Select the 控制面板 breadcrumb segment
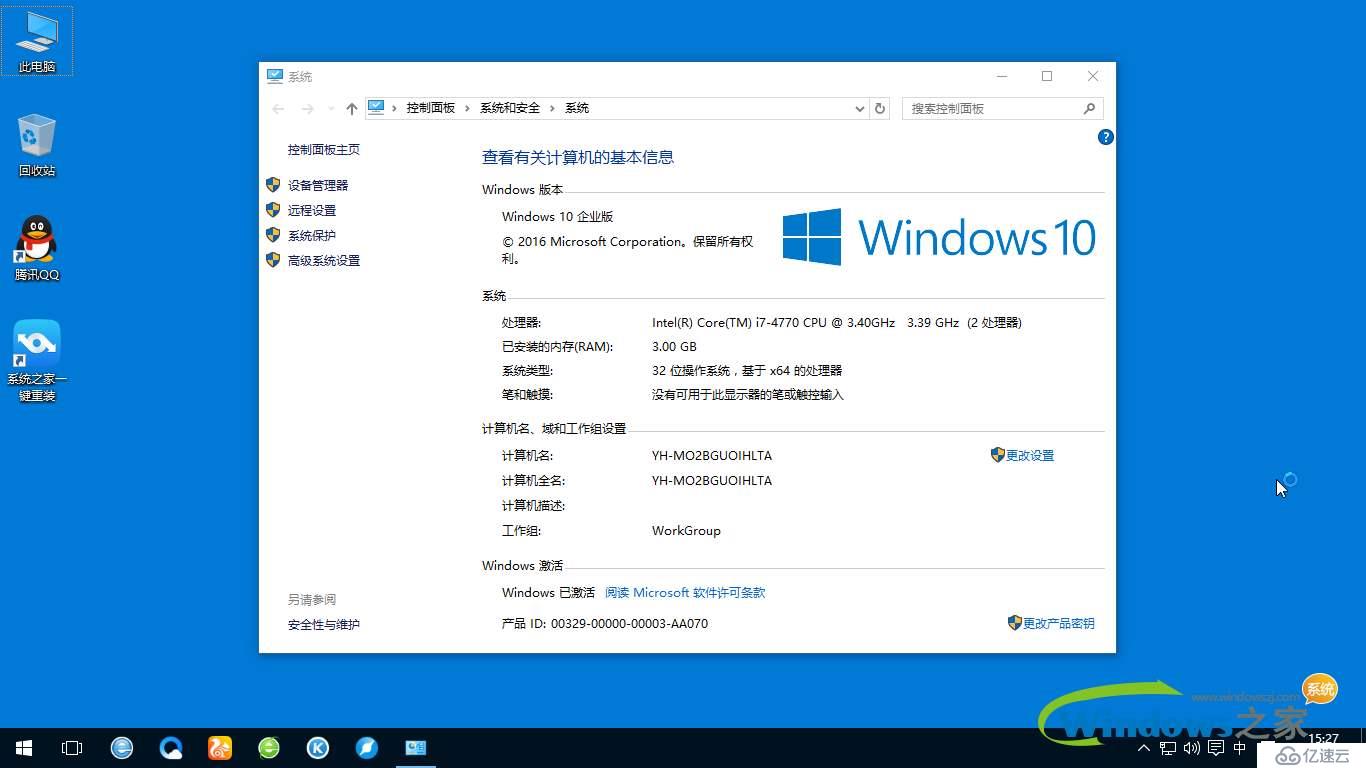The height and width of the screenshot is (768, 1366). [431, 108]
